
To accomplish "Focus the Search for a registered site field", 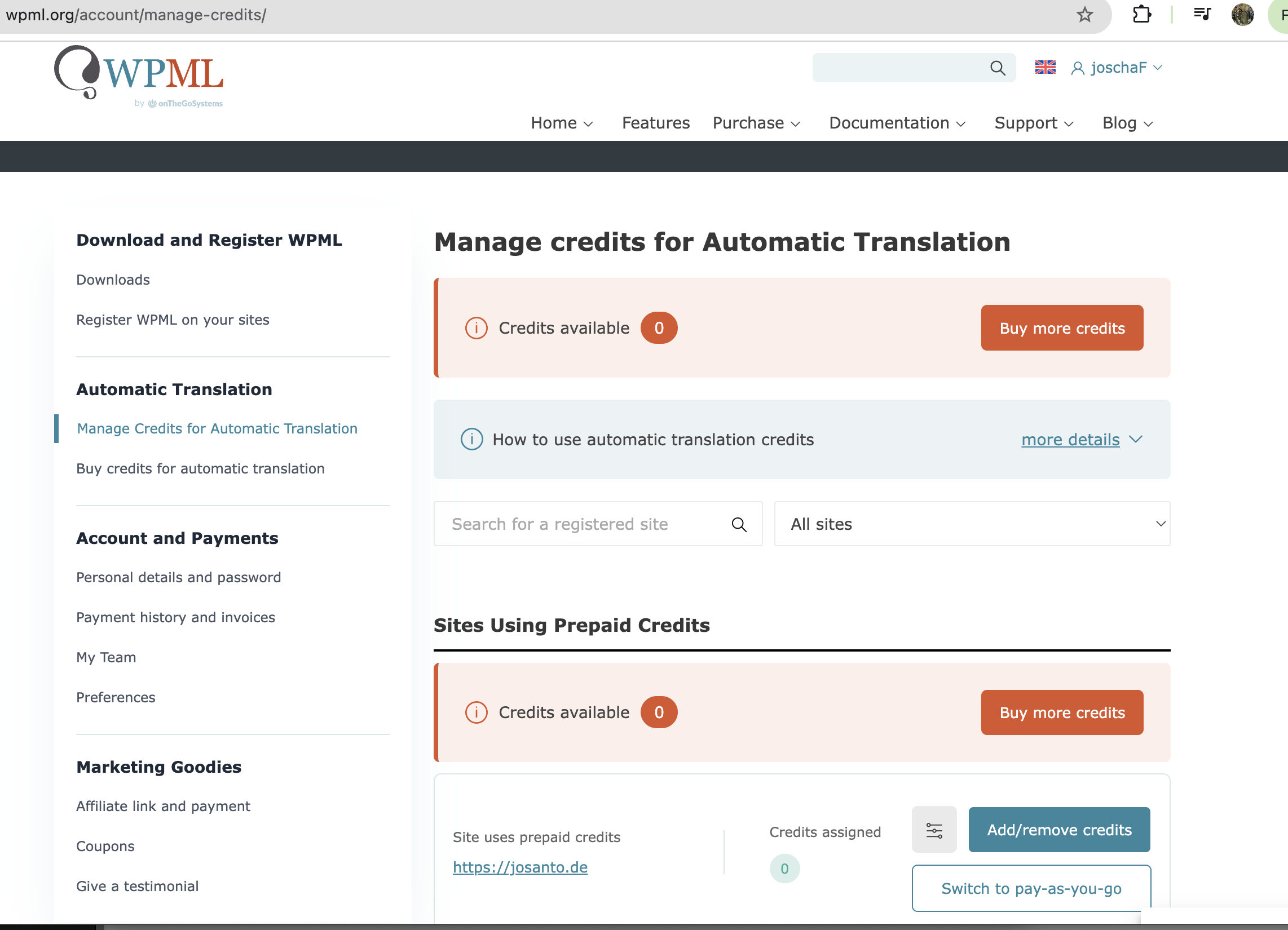I will click(x=597, y=524).
